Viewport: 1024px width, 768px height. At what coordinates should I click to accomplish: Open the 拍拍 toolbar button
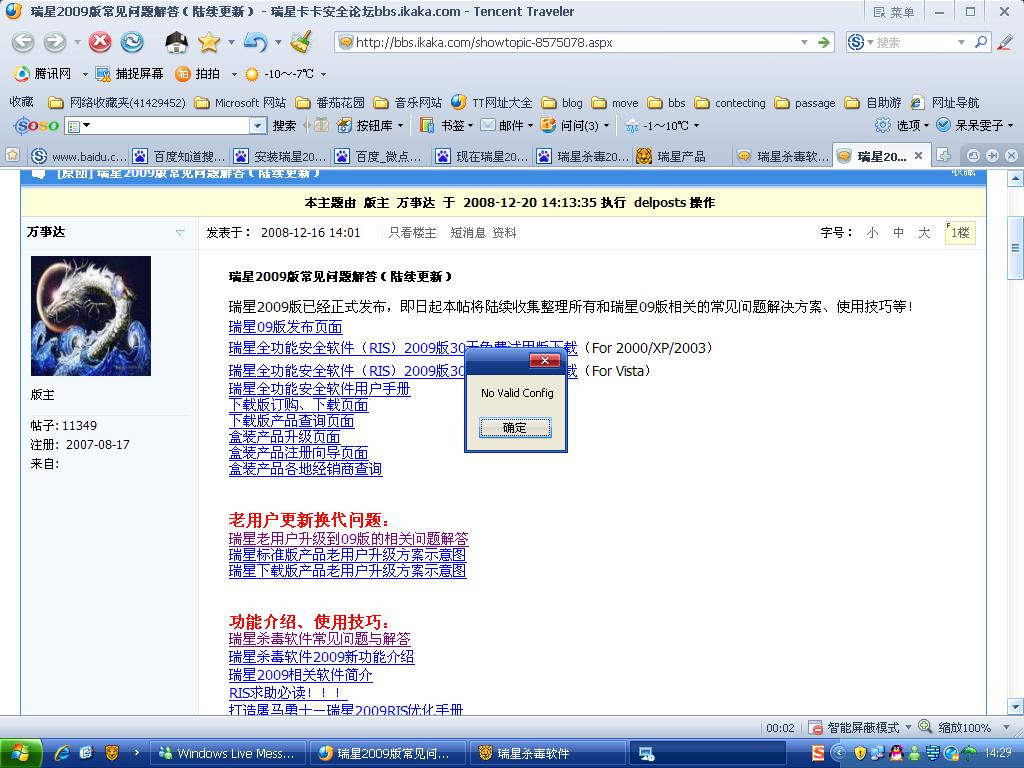coord(198,74)
